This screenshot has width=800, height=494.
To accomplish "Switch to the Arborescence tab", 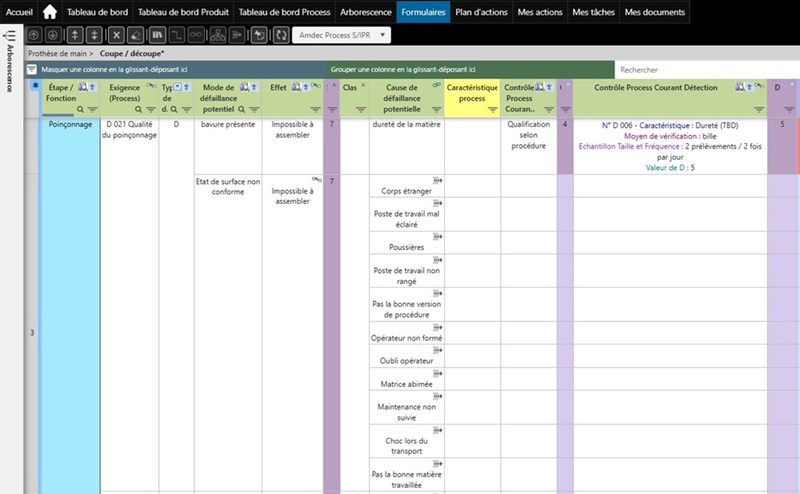I will pyautogui.click(x=366, y=12).
